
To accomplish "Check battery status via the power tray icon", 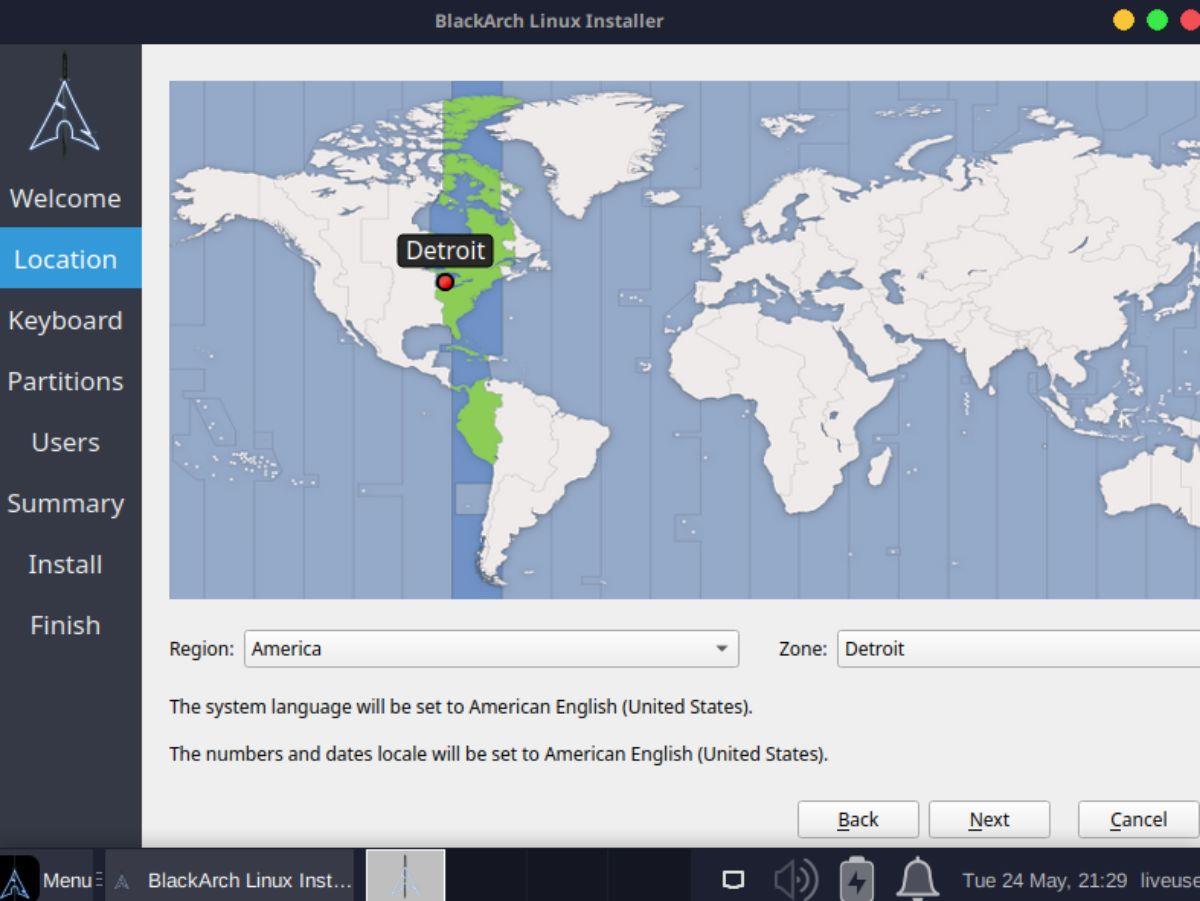I will [858, 878].
